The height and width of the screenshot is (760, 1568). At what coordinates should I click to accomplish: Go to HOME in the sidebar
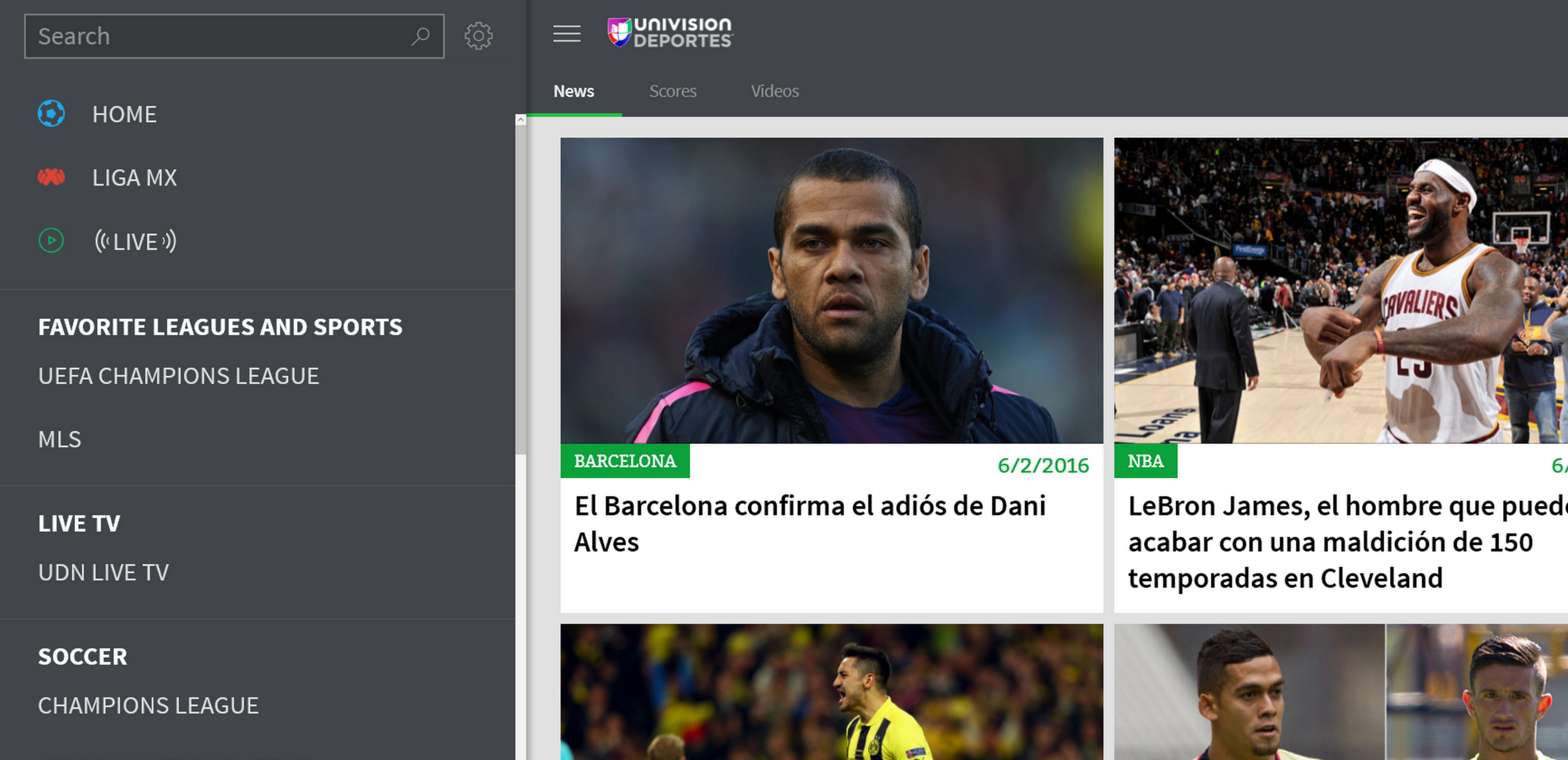pyautogui.click(x=125, y=114)
